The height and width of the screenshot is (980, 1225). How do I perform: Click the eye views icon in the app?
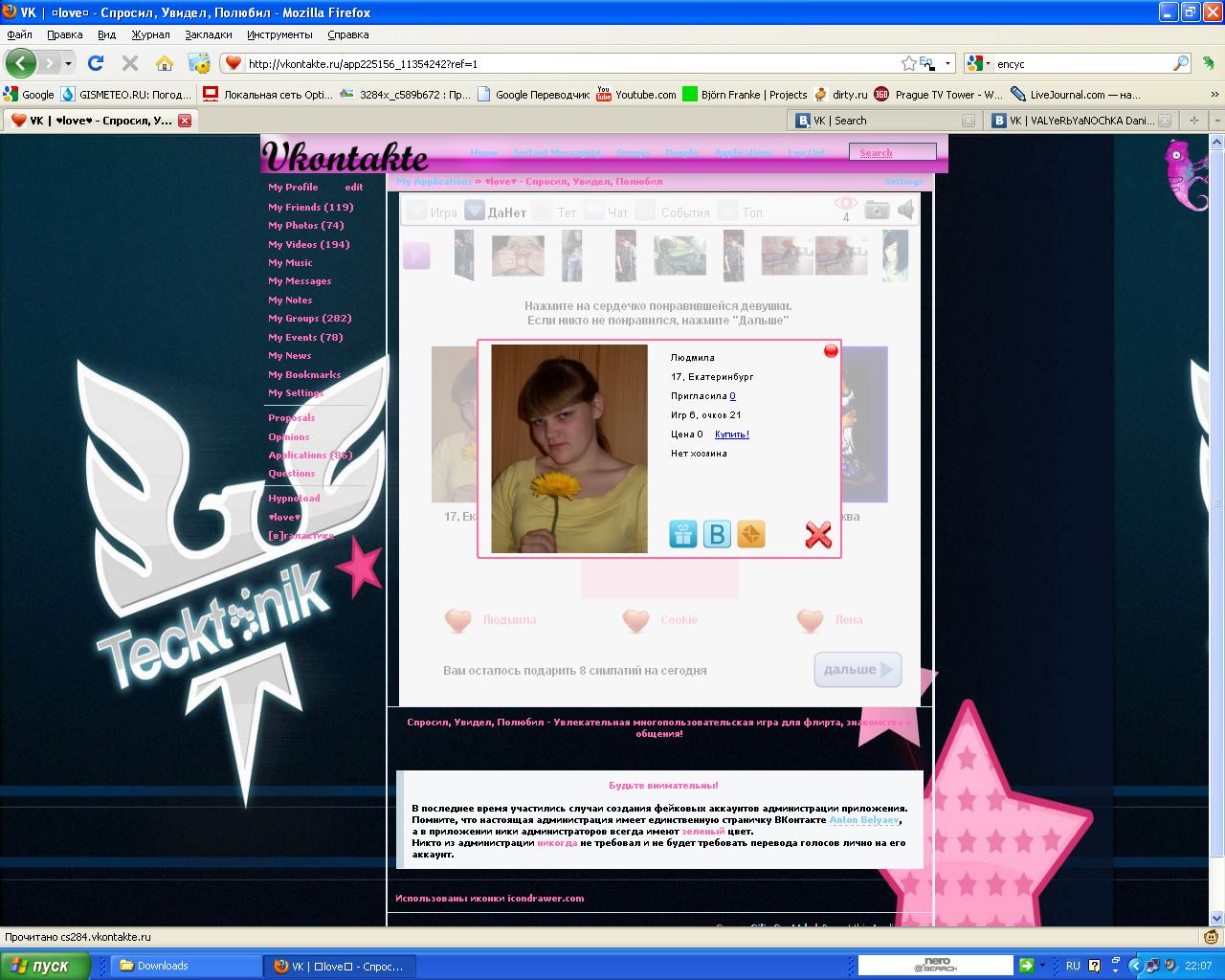point(846,204)
